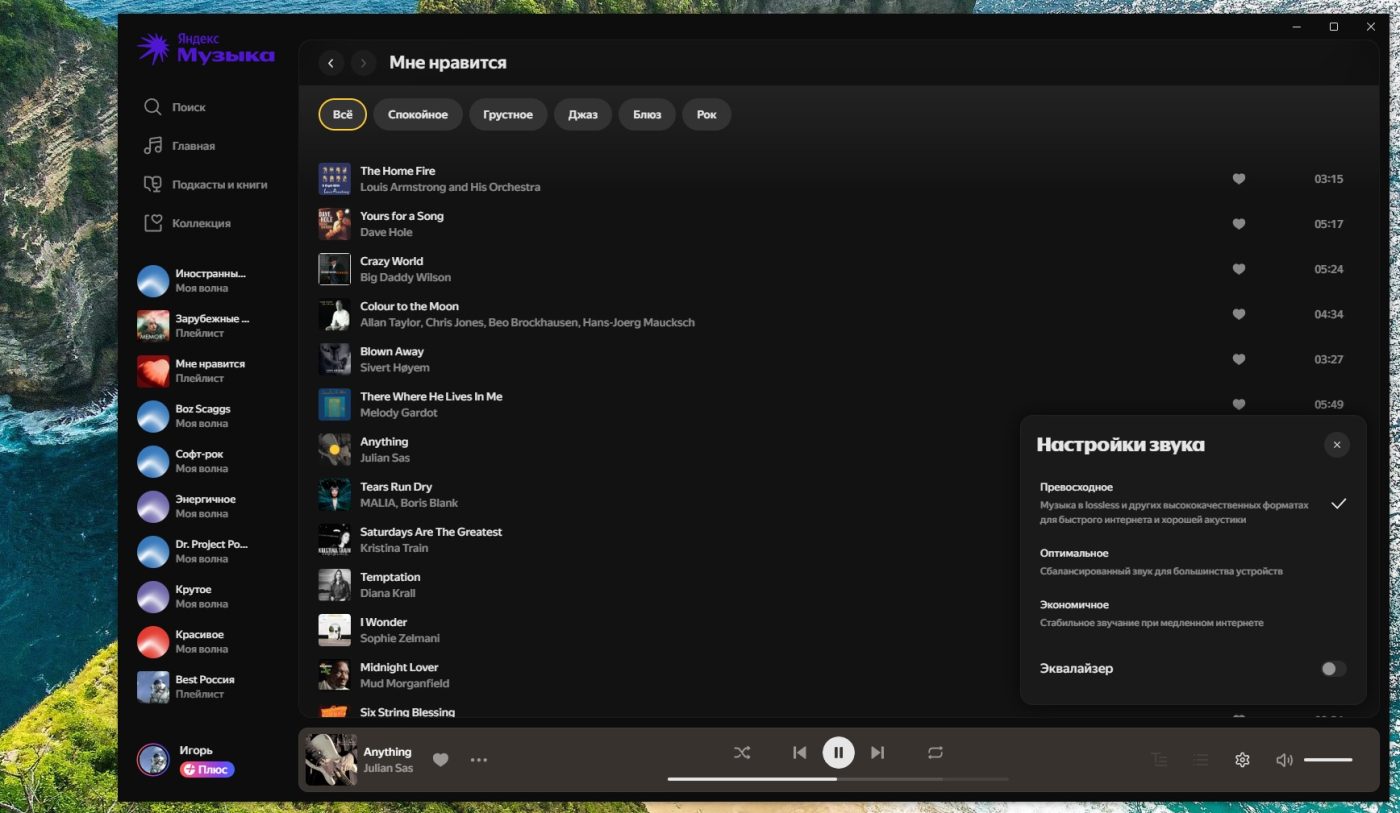Open sound settings gear icon
Screen dimensions: 1400x813
coord(1242,760)
